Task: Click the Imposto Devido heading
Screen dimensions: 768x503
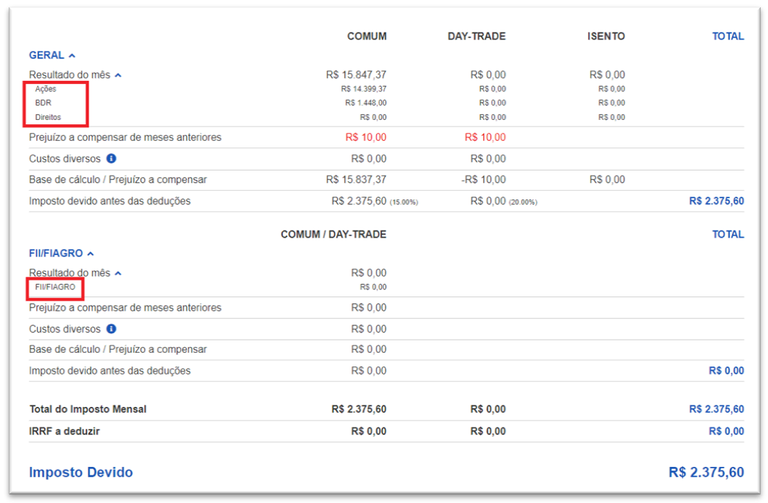Action: (81, 472)
